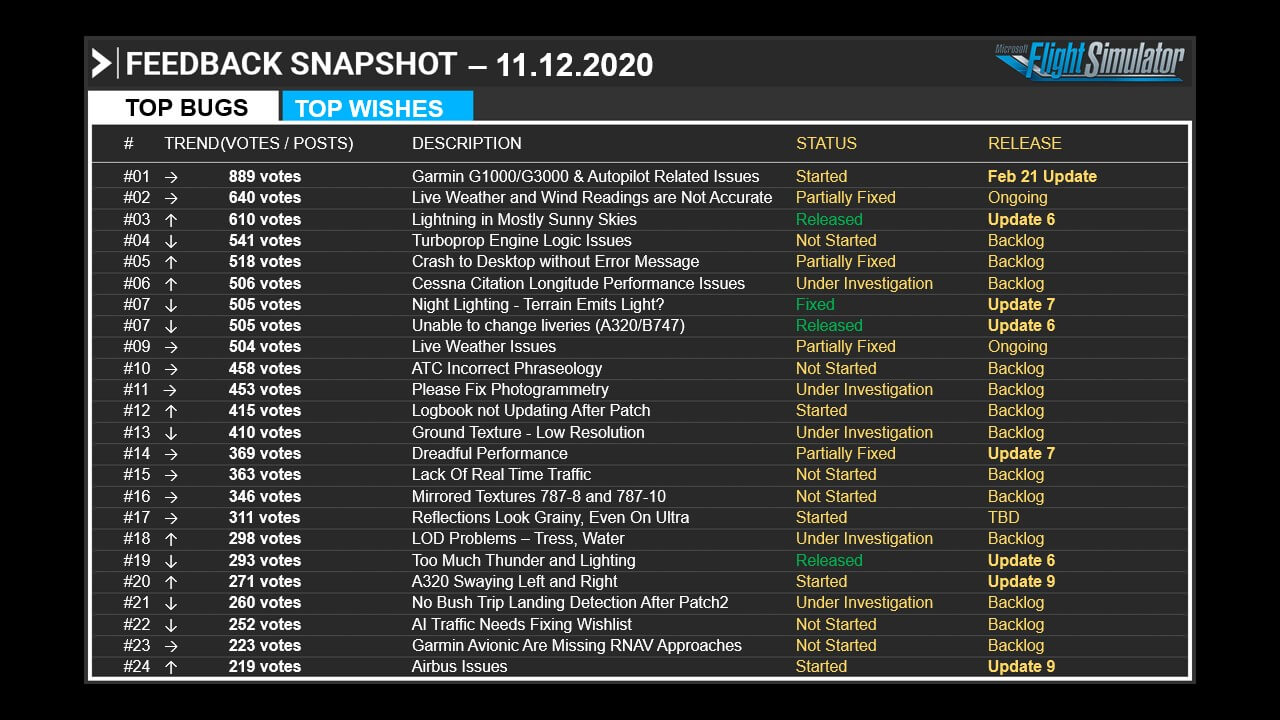
Task: Click the 889 votes count
Action: pos(264,176)
